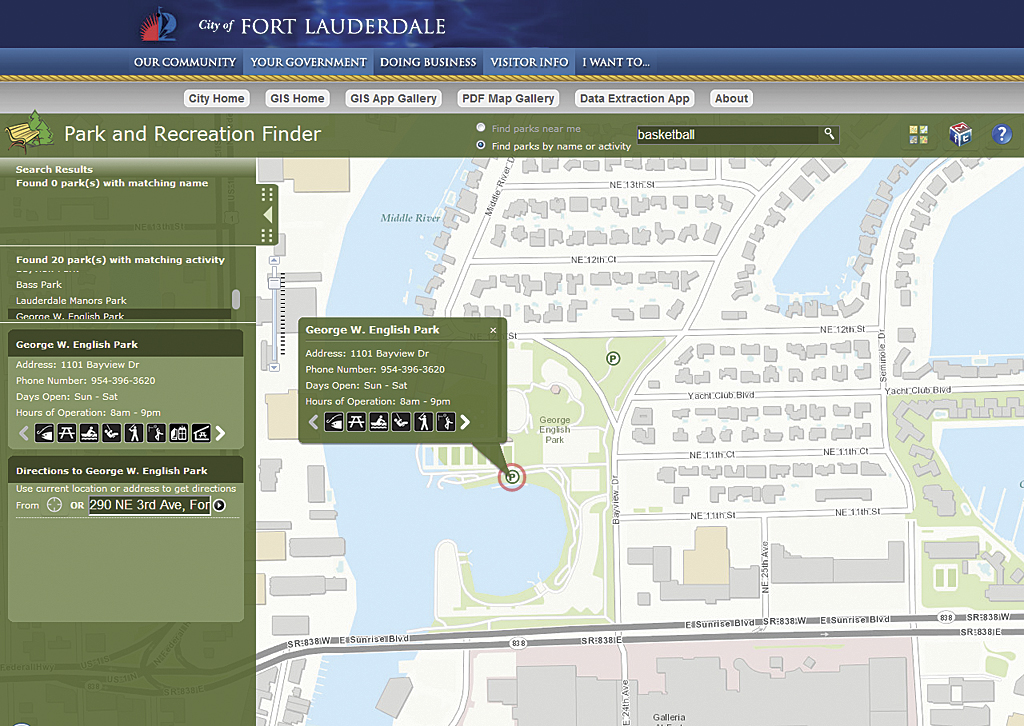The image size is (1024, 726).
Task: Open Doing Business menu
Action: pyautogui.click(x=428, y=62)
